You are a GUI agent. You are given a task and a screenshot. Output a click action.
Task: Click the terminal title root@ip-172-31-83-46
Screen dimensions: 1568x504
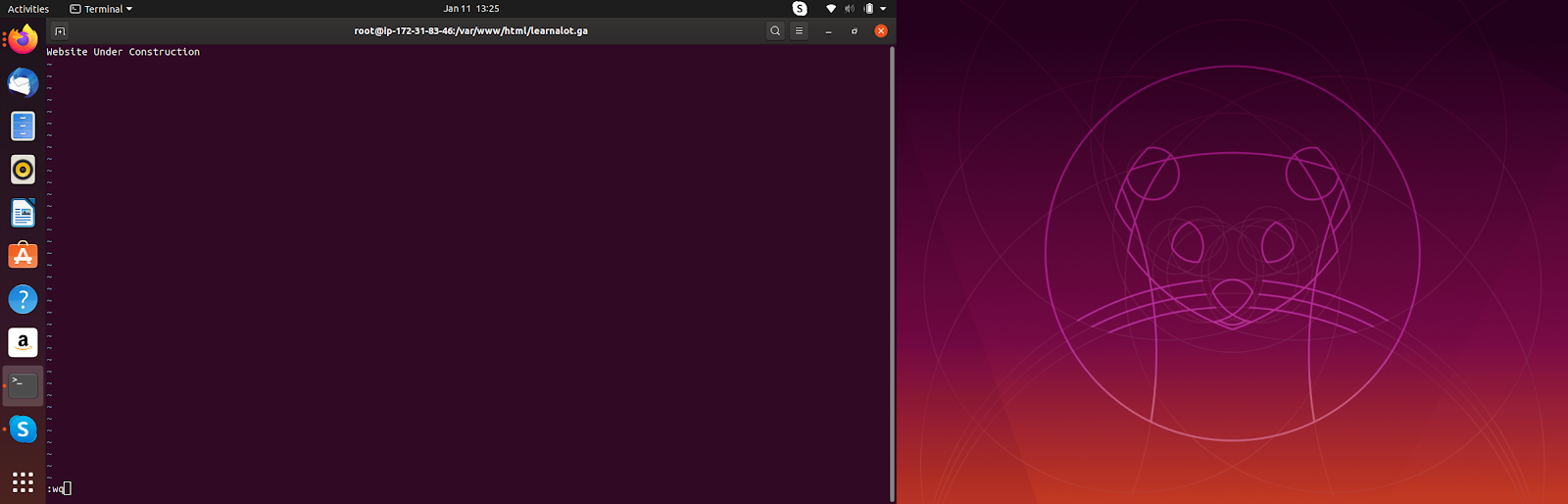coord(471,31)
